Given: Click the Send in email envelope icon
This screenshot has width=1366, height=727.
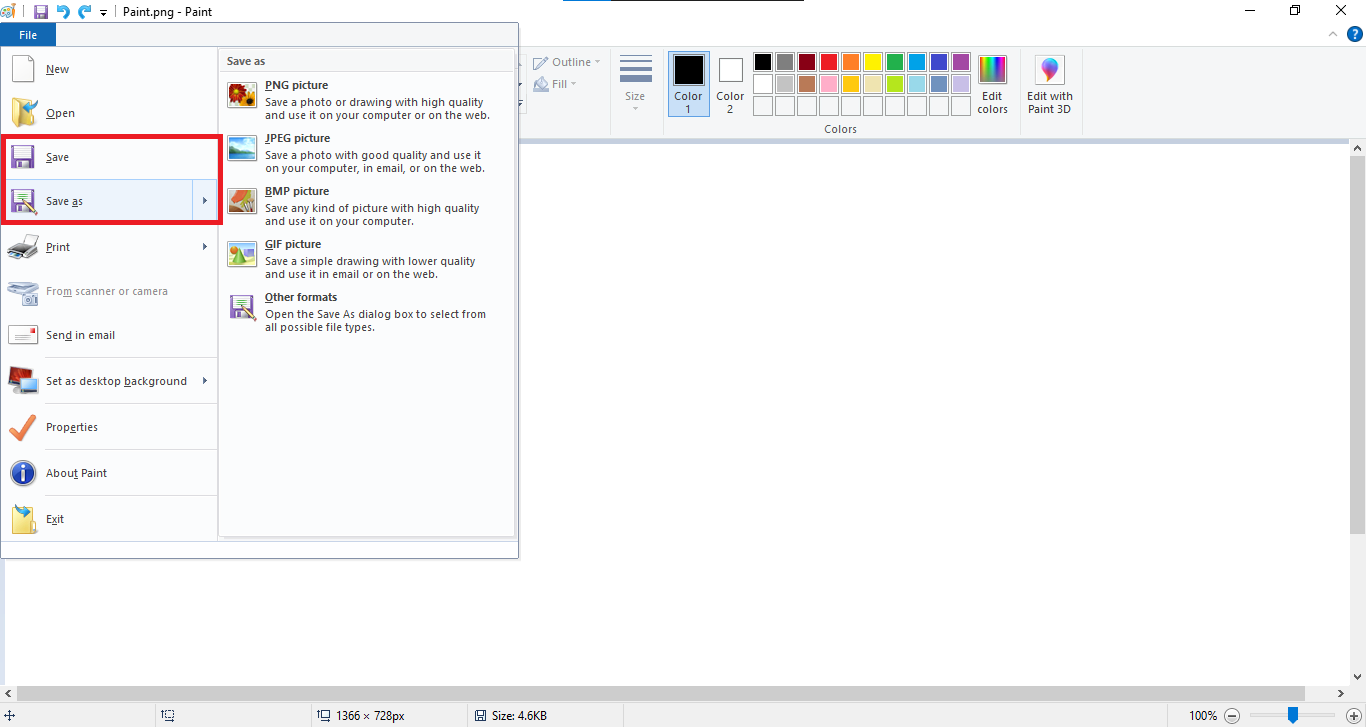Looking at the screenshot, I should click(x=23, y=335).
